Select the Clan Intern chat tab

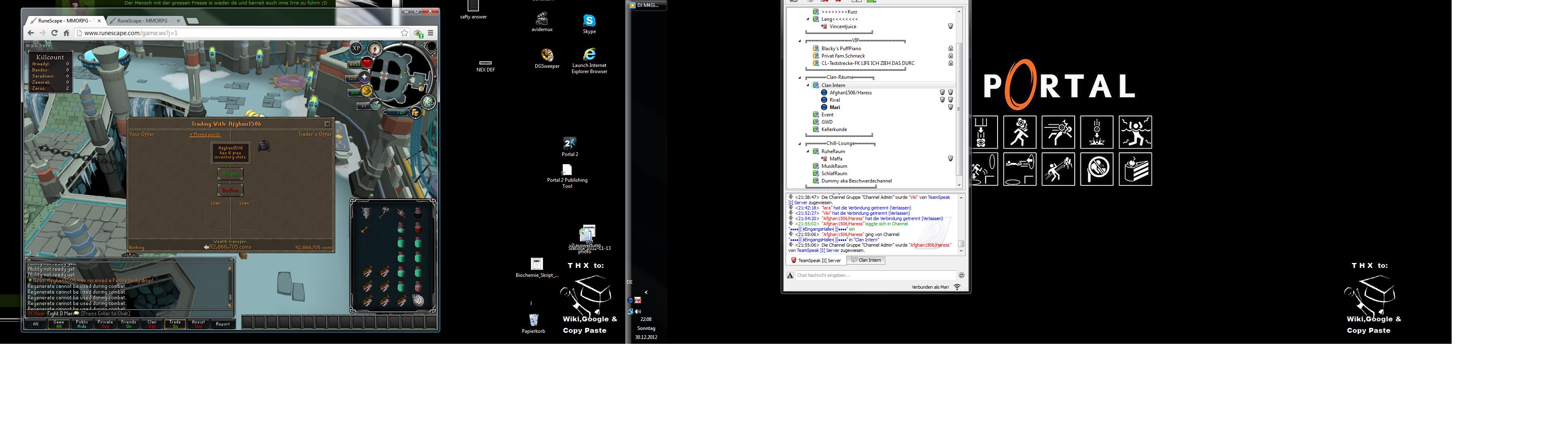(x=866, y=261)
